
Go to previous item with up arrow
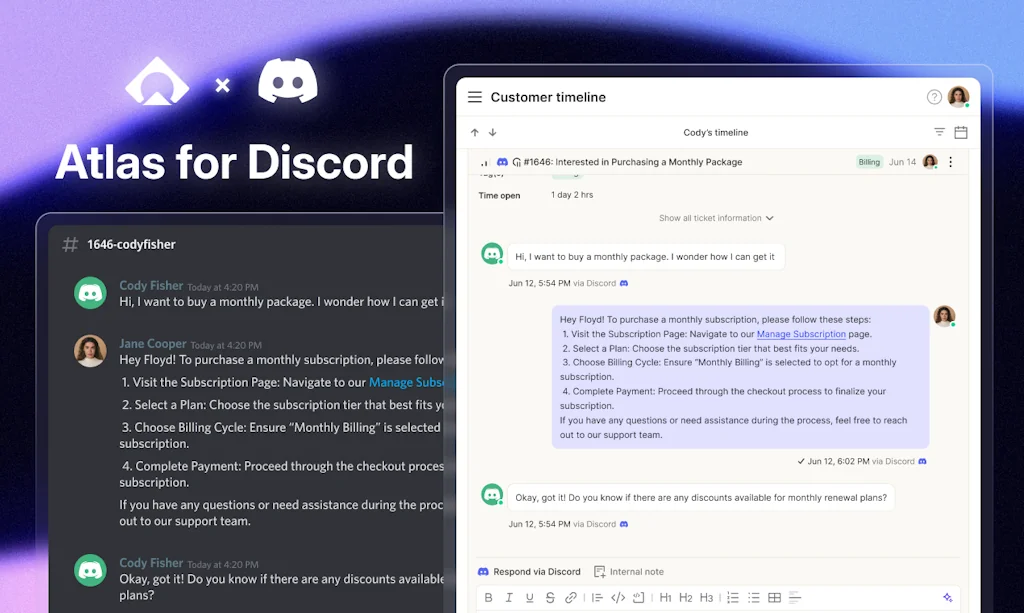point(475,132)
